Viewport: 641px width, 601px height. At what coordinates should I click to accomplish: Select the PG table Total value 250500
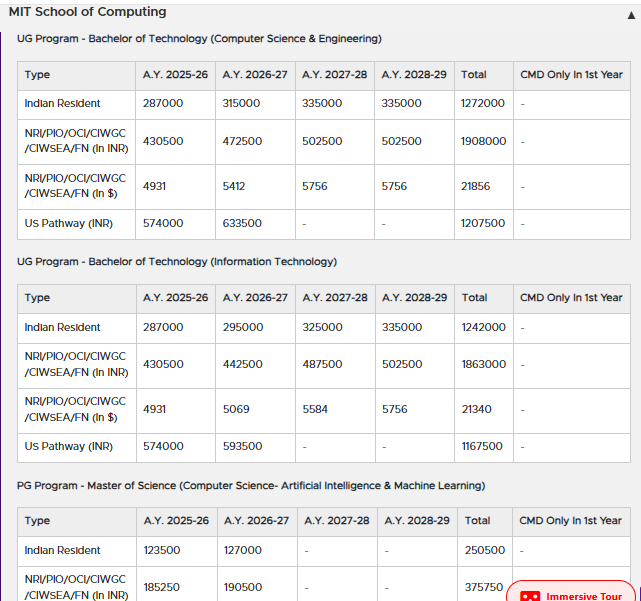click(485, 551)
